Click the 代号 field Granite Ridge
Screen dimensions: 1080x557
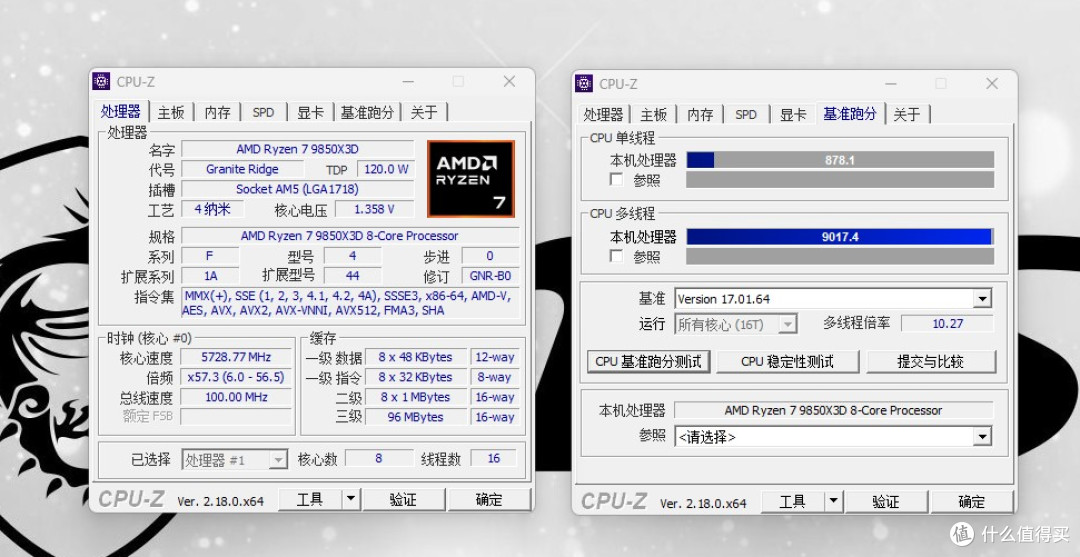(x=242, y=169)
